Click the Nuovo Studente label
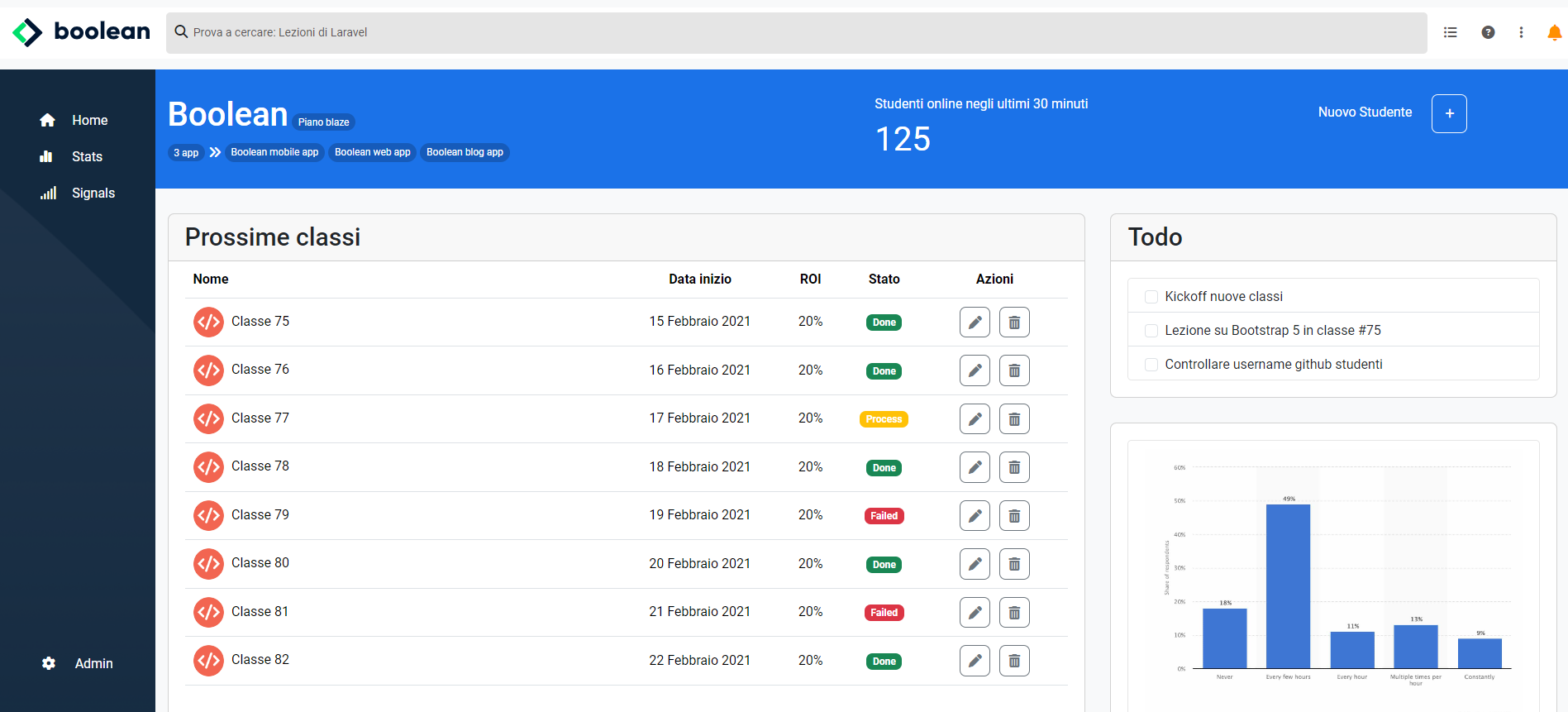This screenshot has height=712, width=1568. coord(1365,112)
